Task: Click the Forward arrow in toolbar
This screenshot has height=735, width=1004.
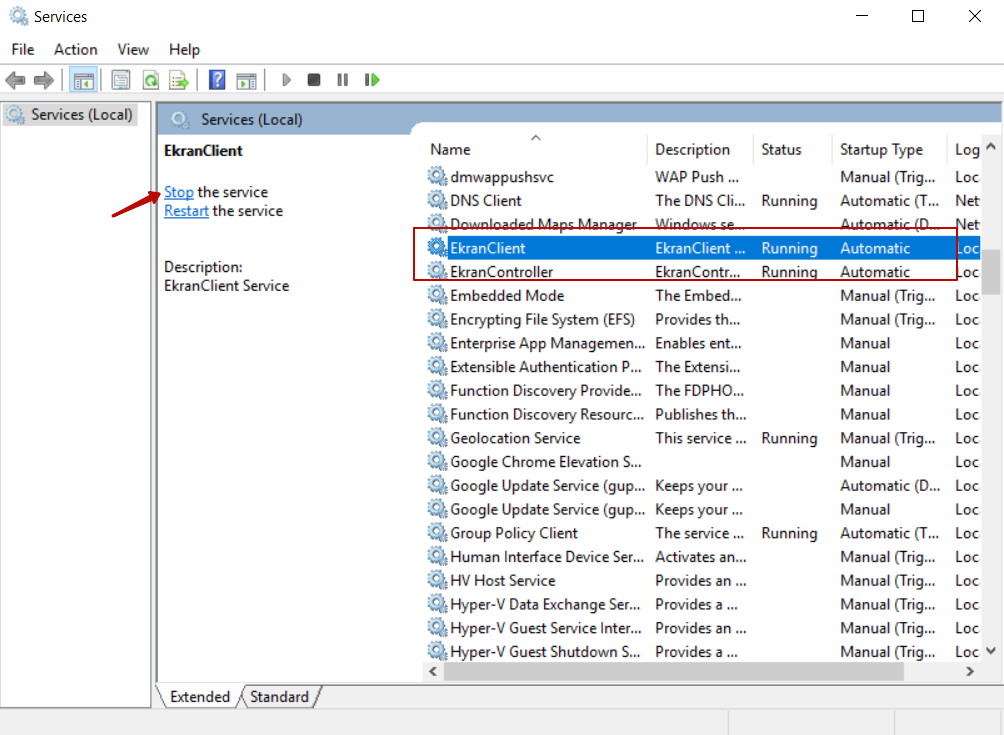Action: point(43,80)
